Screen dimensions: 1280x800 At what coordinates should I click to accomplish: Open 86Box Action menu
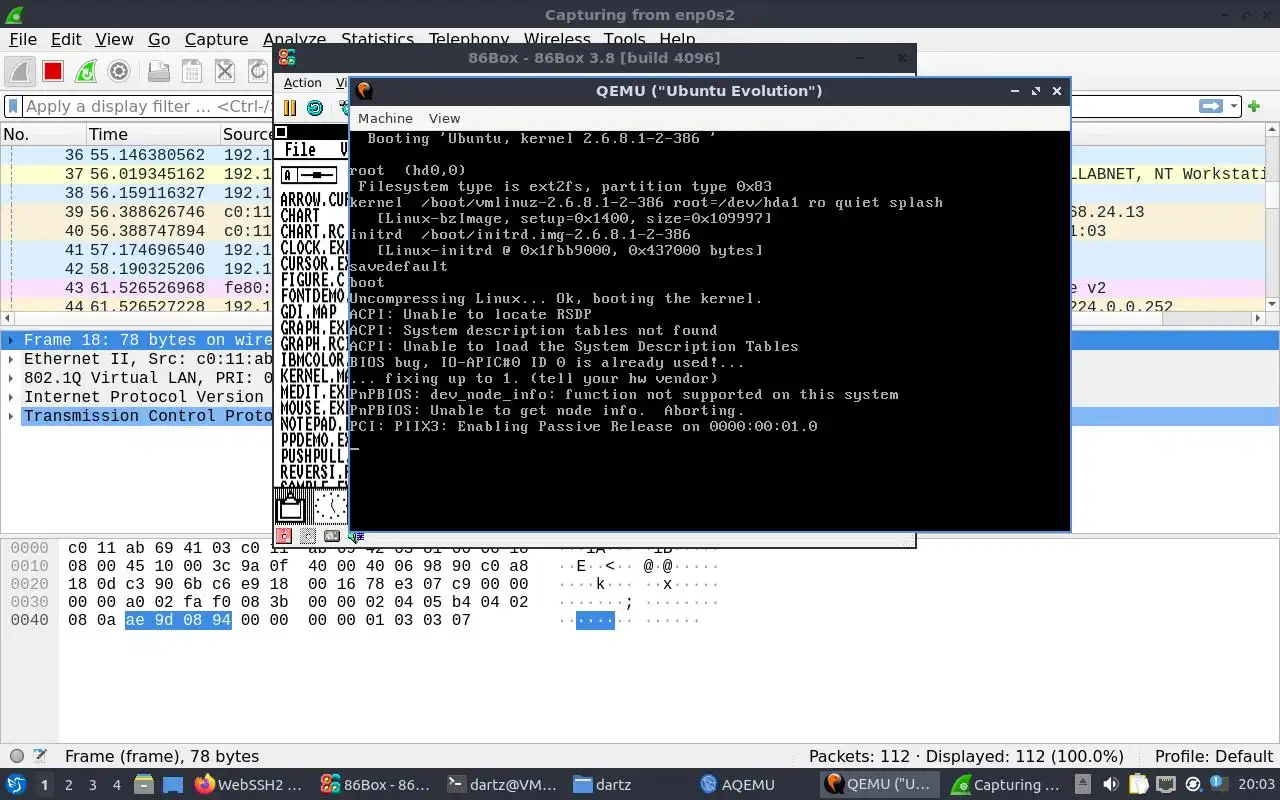pos(302,83)
